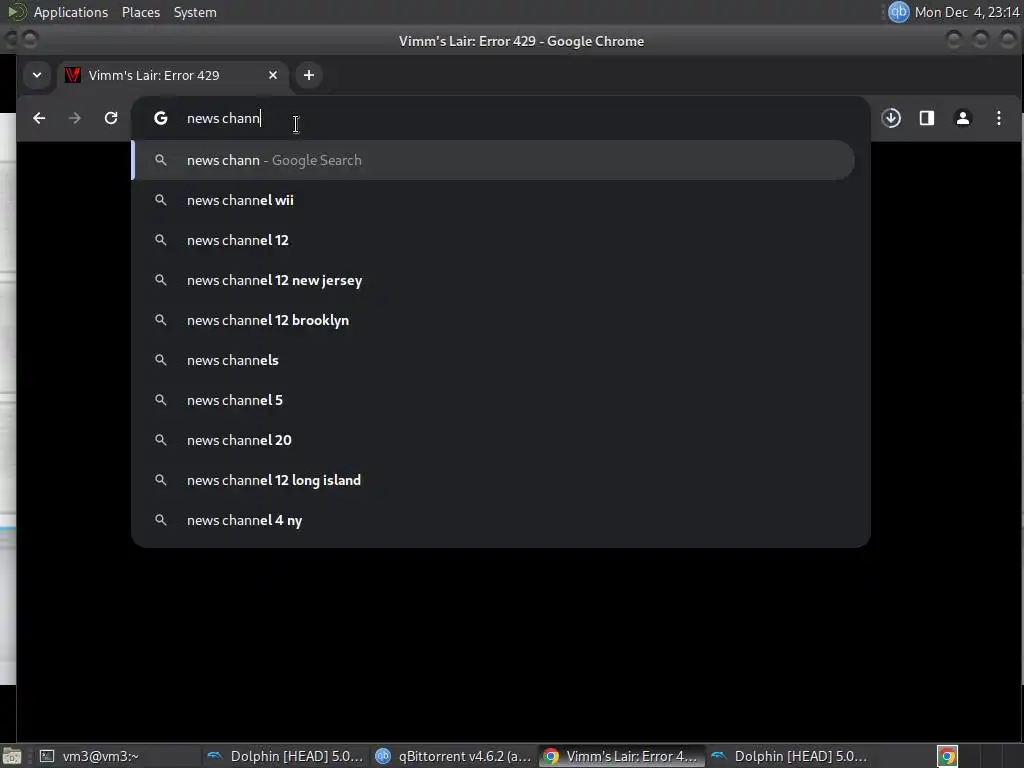Click the Google G icon in the address bar

(161, 118)
